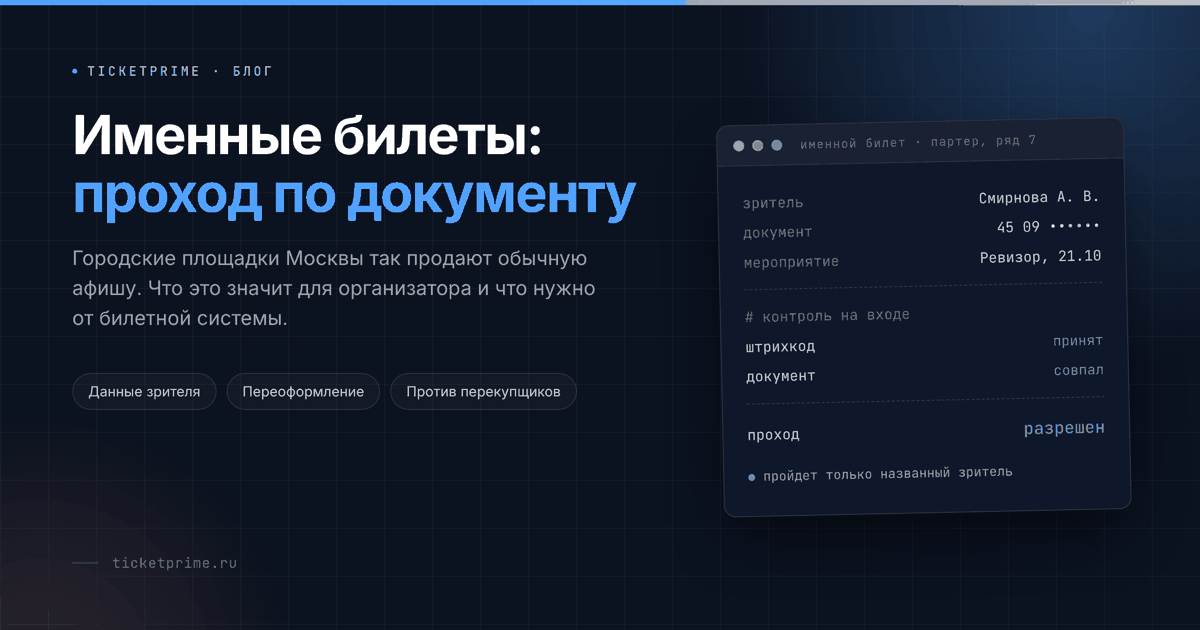Image resolution: width=1200 pixels, height=630 pixels.
Task: Click the second gray window dot on ticket card
Action: 758,146
